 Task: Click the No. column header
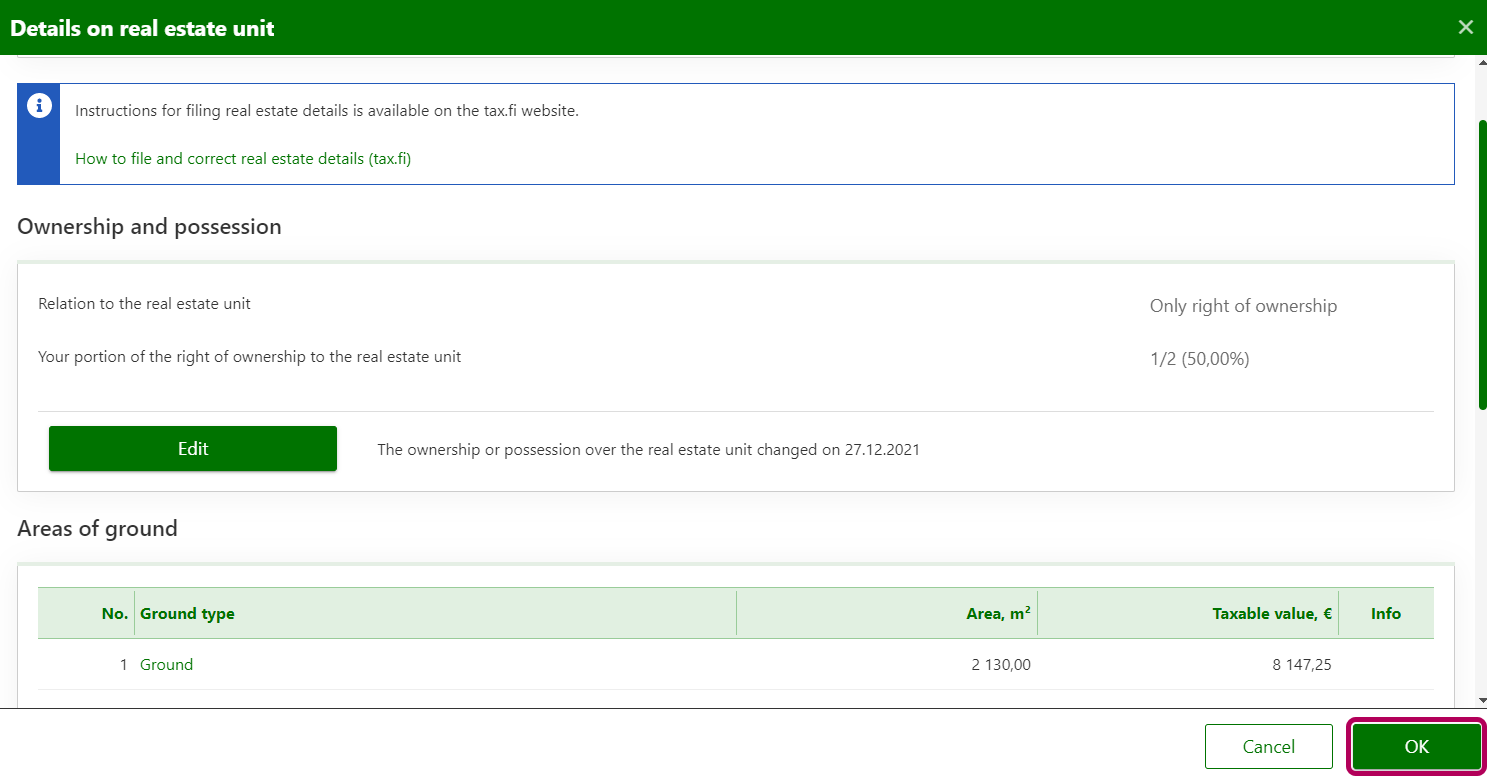(x=115, y=614)
